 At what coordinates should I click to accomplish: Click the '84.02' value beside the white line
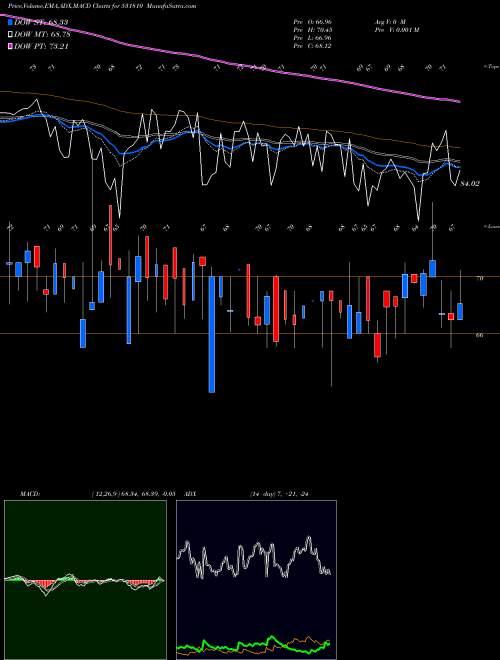tap(470, 184)
